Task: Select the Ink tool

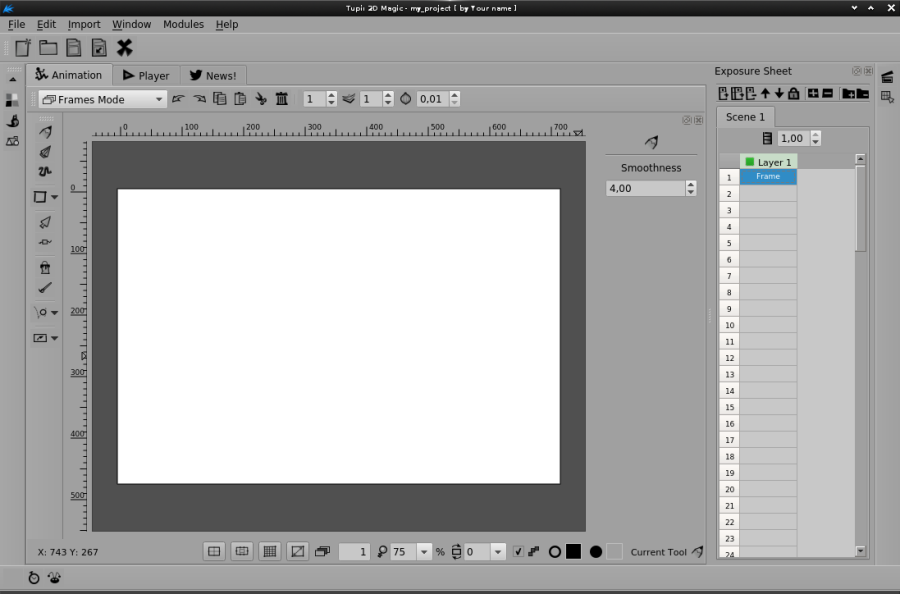Action: (44, 152)
